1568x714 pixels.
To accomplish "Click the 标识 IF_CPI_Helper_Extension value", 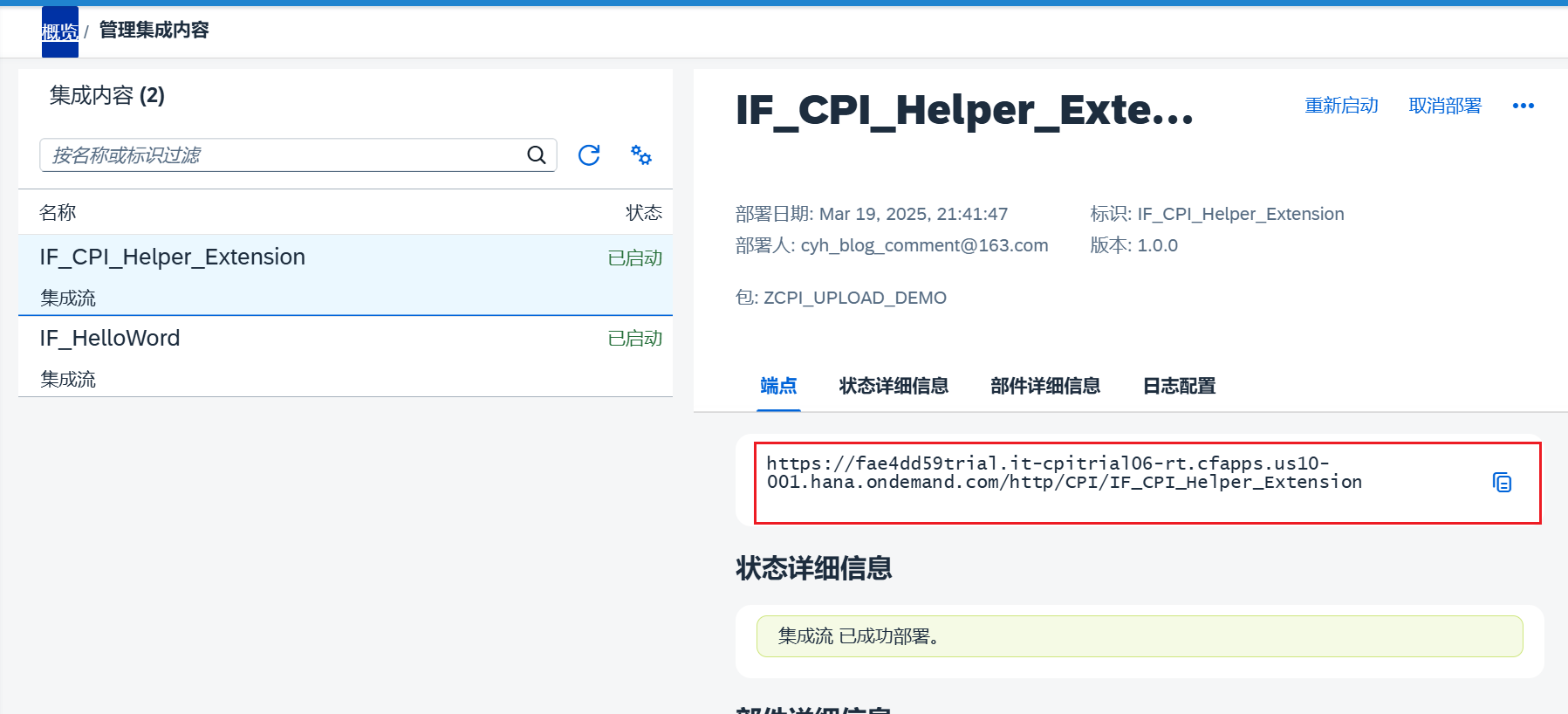I will click(1240, 214).
